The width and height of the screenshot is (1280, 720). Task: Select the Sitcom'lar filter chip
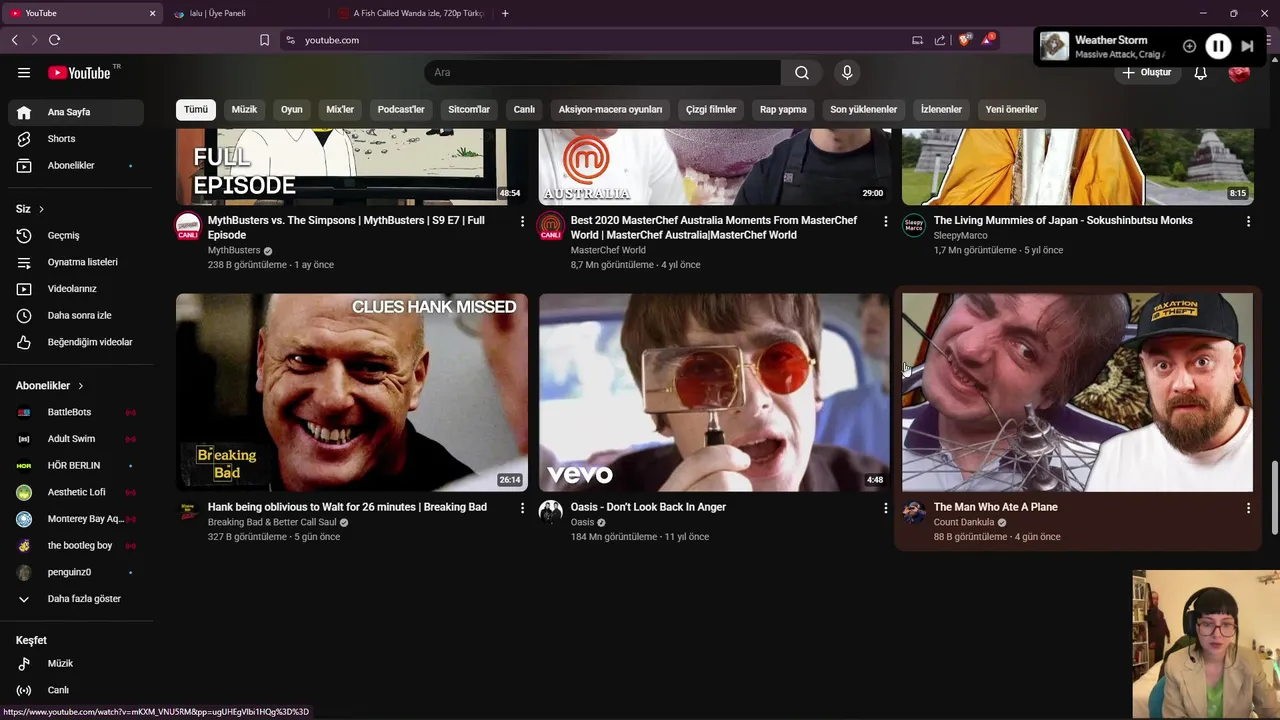pos(469,109)
